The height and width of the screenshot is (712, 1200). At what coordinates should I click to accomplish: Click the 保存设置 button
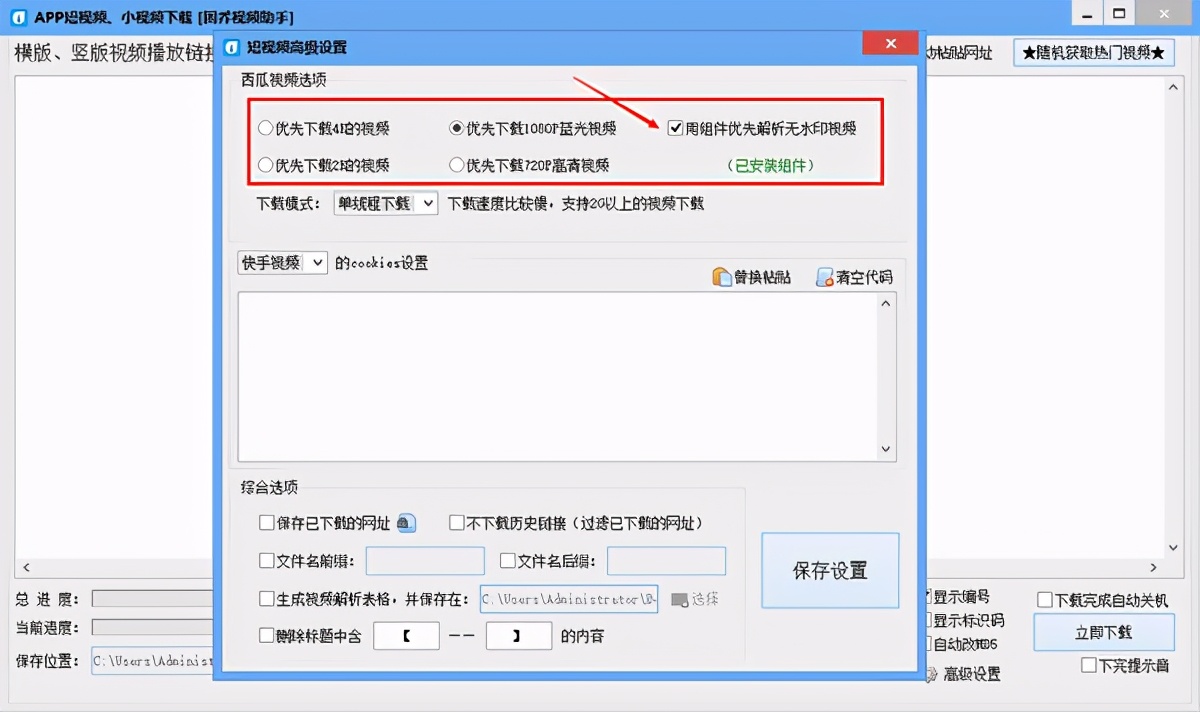click(830, 571)
